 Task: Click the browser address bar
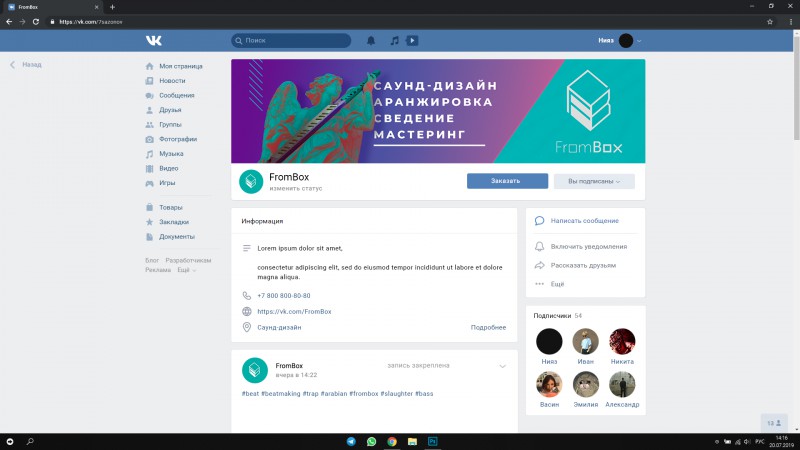pyautogui.click(x=403, y=22)
